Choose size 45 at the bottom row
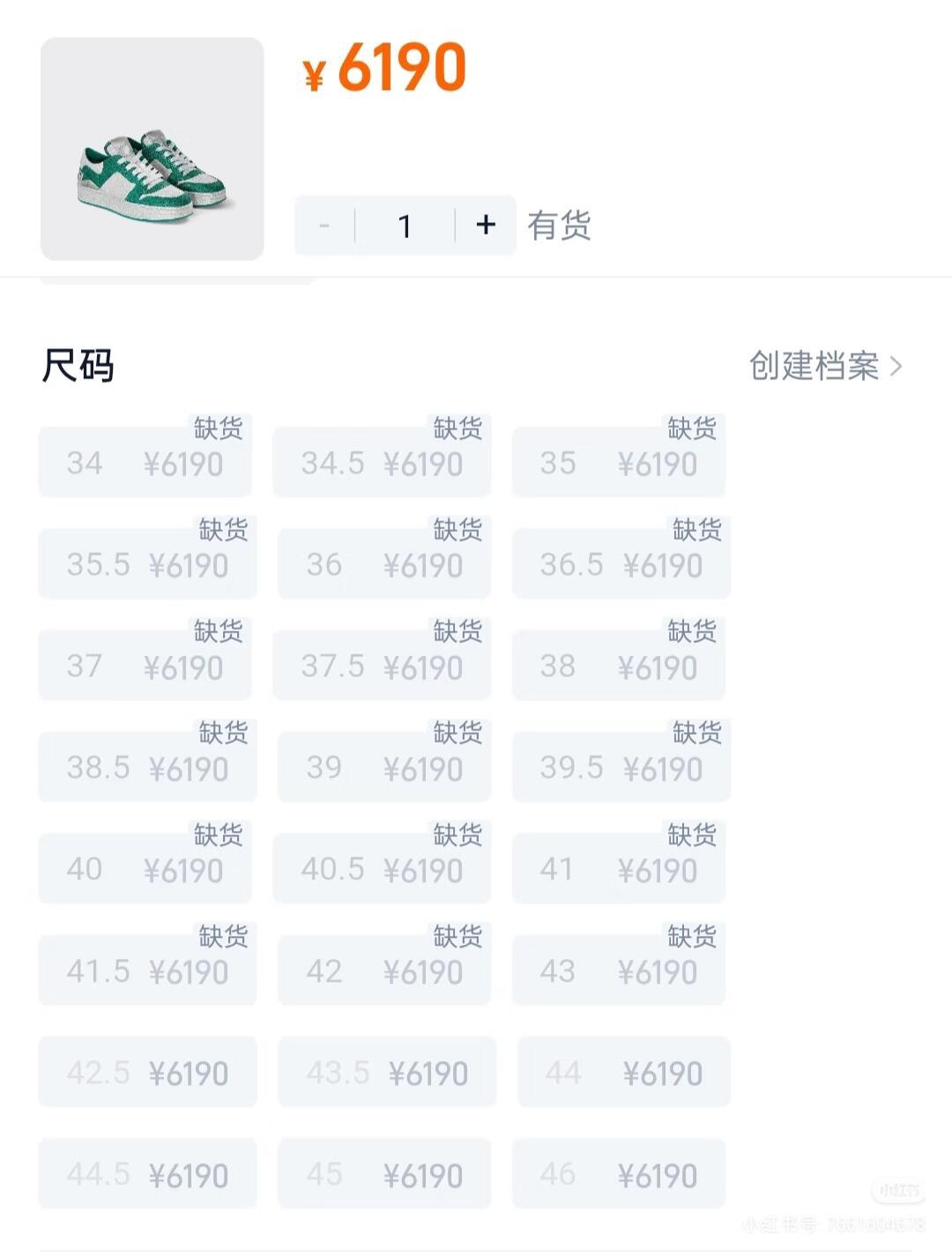This screenshot has height=1257, width=952. (385, 1173)
